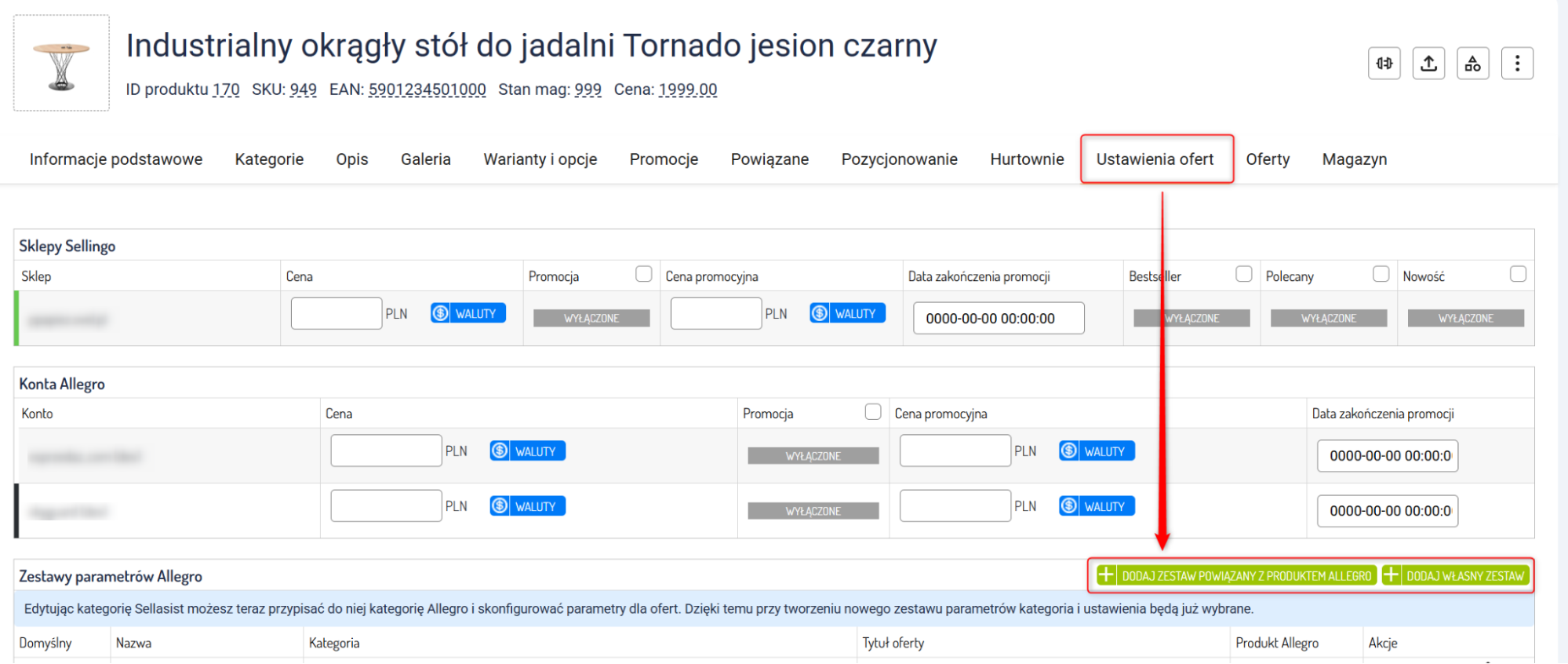
Task: Click the Waluty button for Sellingo Cena promocyjna
Action: click(848, 313)
